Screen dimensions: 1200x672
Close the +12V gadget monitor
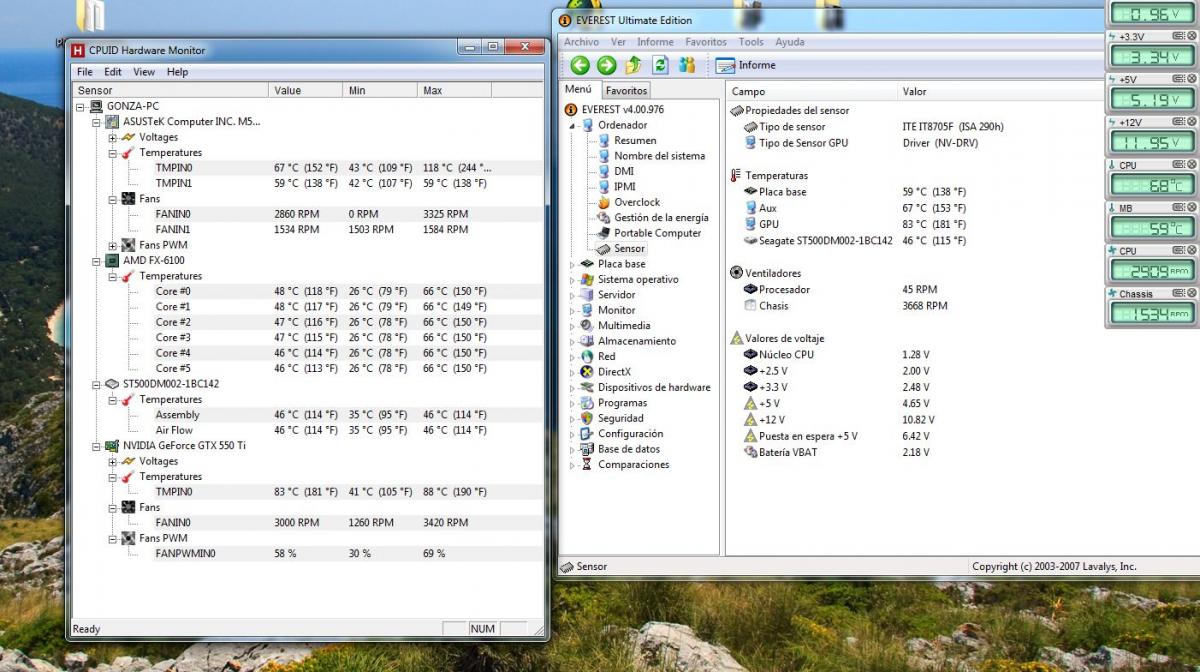pyautogui.click(x=1191, y=122)
